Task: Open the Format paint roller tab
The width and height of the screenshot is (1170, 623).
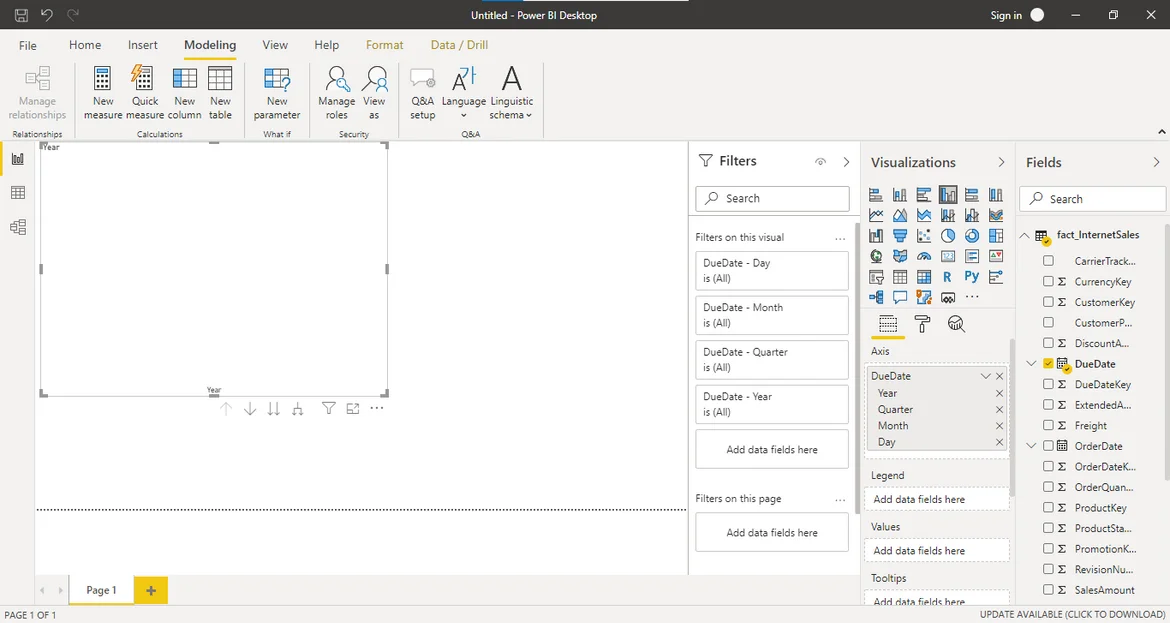Action: (x=922, y=324)
